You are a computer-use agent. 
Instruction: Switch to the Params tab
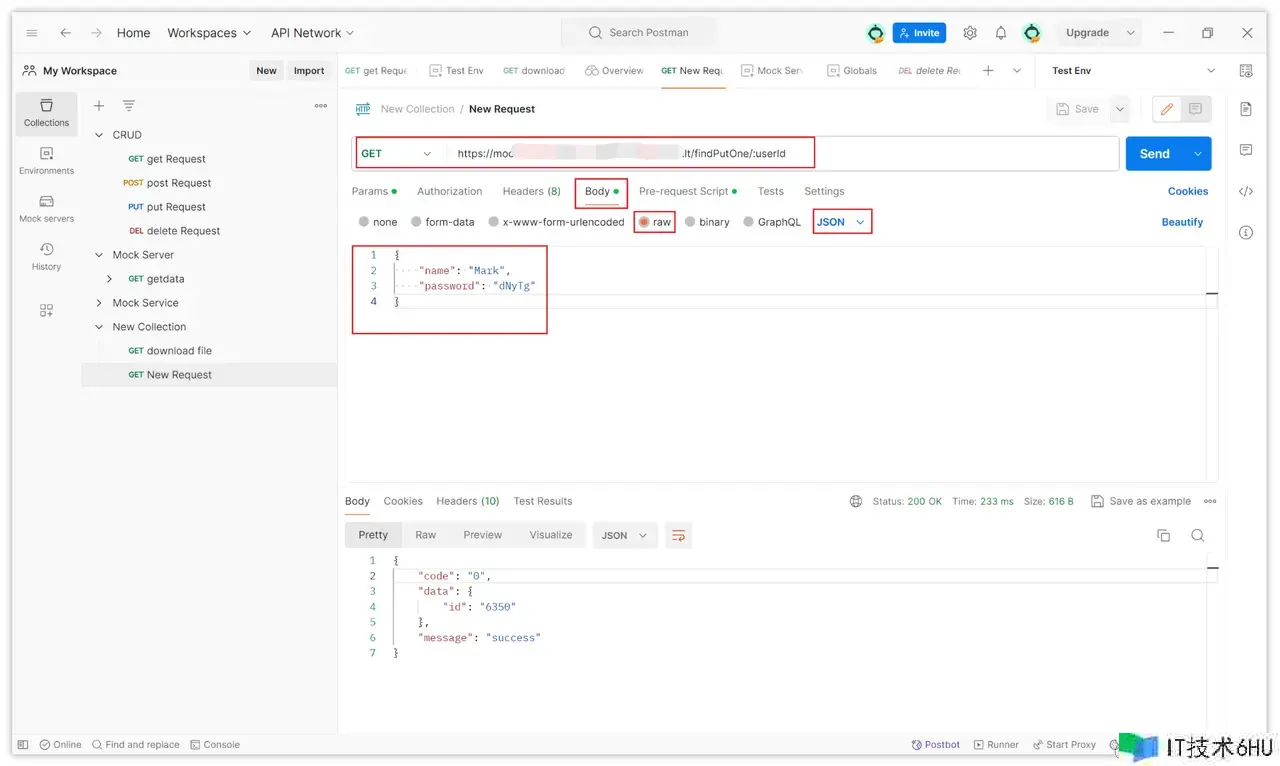[374, 191]
